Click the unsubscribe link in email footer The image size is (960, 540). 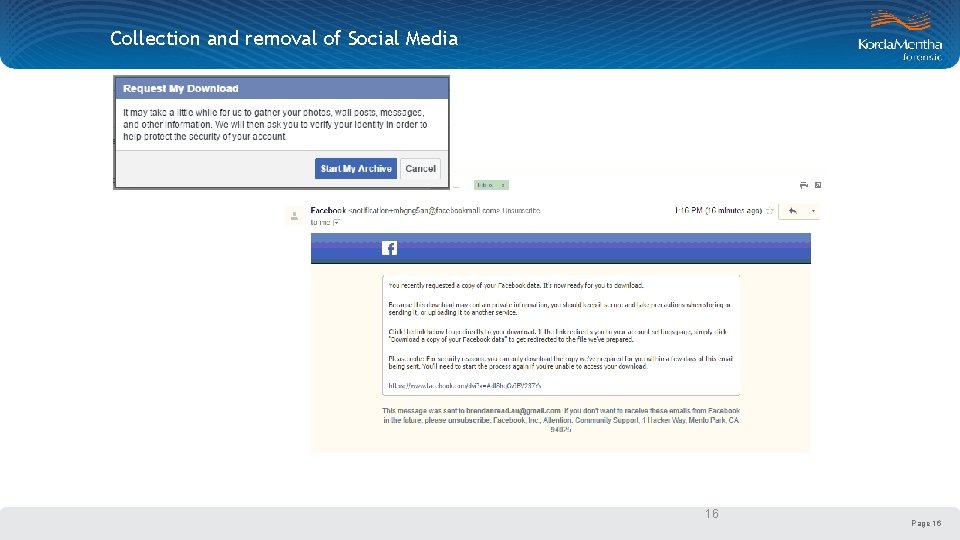click(469, 421)
